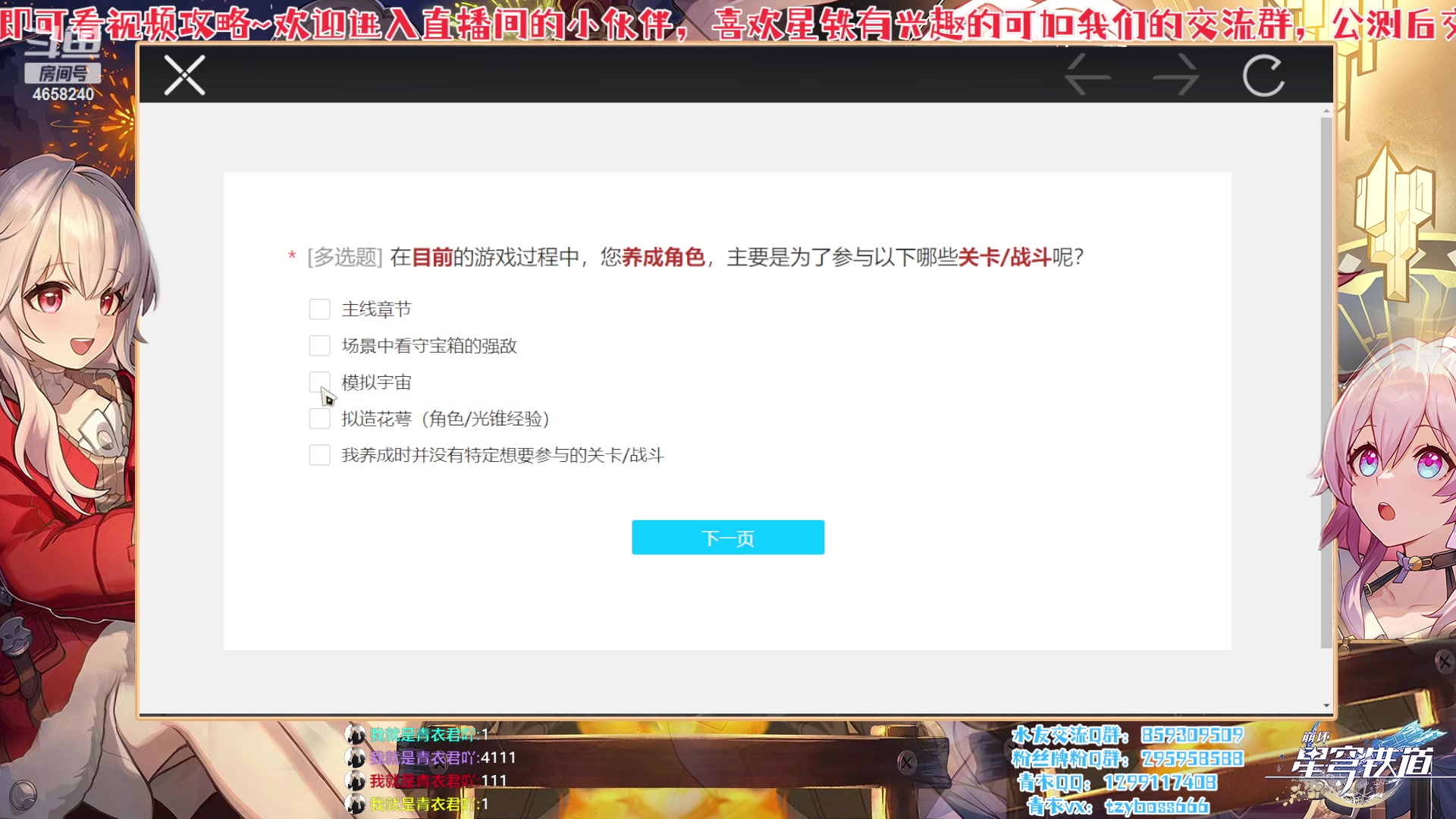
Task: Go forward using the right arrow icon
Action: point(1176,75)
